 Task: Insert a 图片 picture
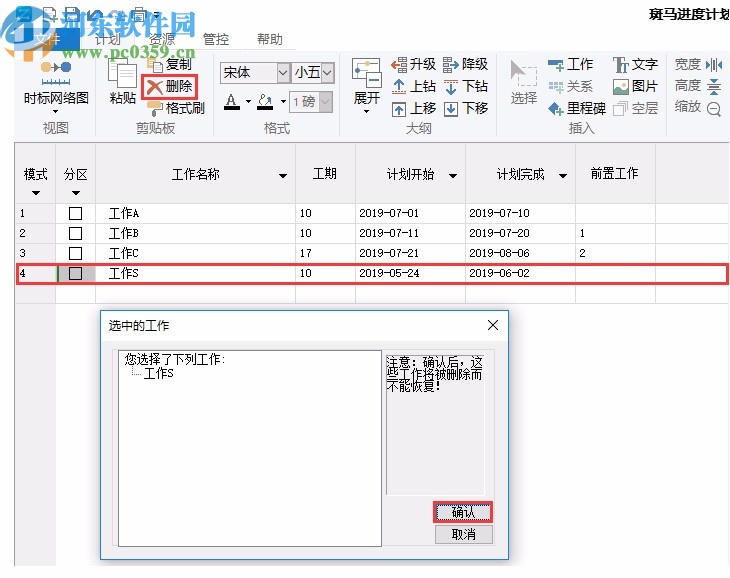point(635,86)
